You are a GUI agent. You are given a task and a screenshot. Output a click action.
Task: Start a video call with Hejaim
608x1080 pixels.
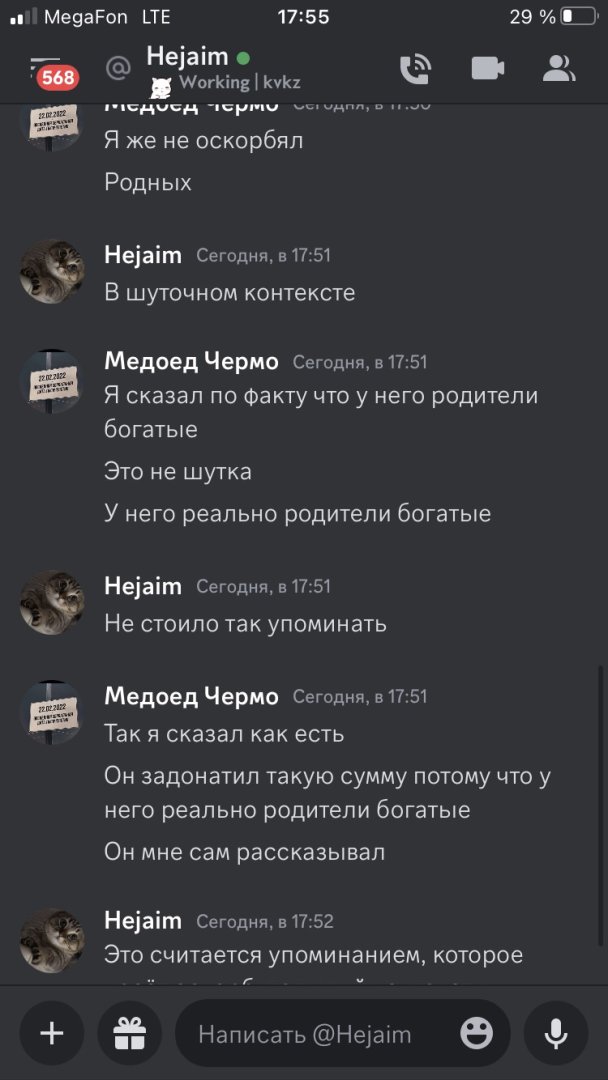[x=488, y=68]
